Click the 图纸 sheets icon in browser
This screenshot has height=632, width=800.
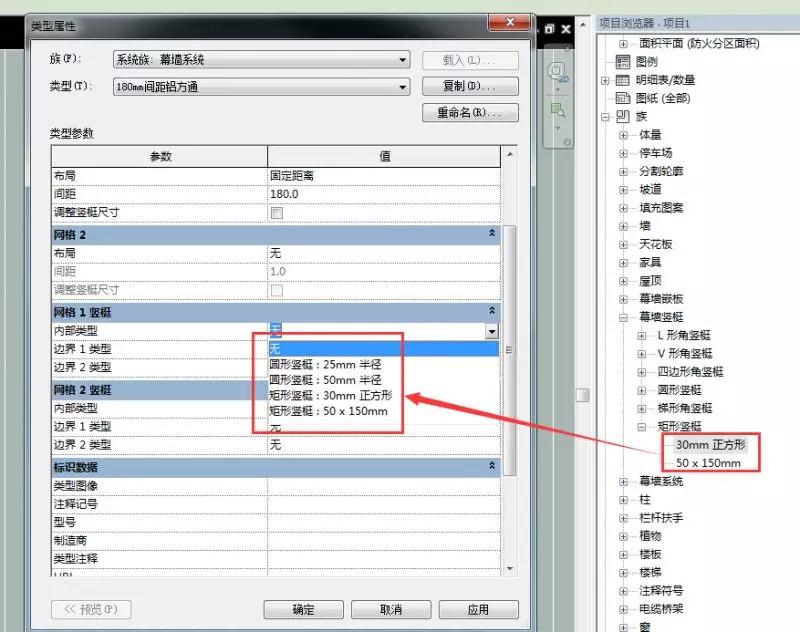623,98
